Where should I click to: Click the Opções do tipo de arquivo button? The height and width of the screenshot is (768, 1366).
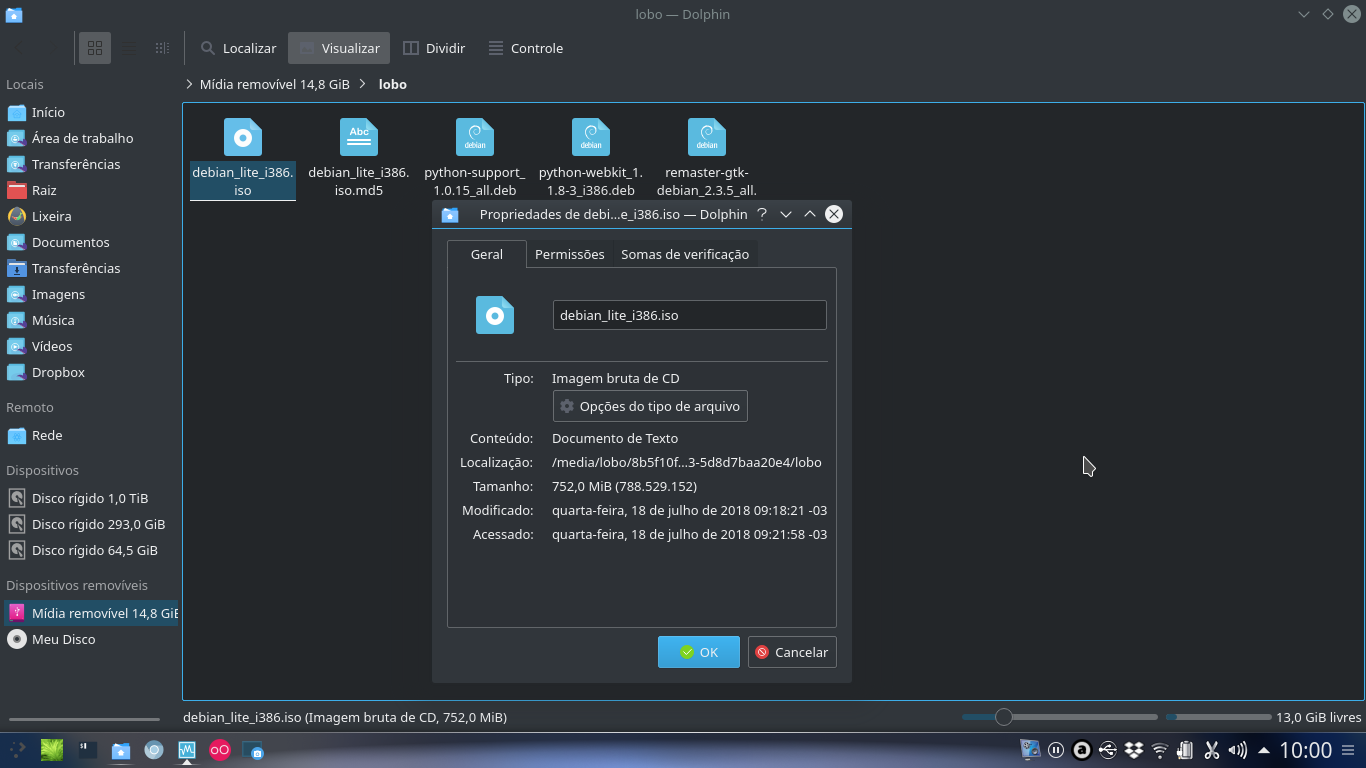pyautogui.click(x=649, y=406)
